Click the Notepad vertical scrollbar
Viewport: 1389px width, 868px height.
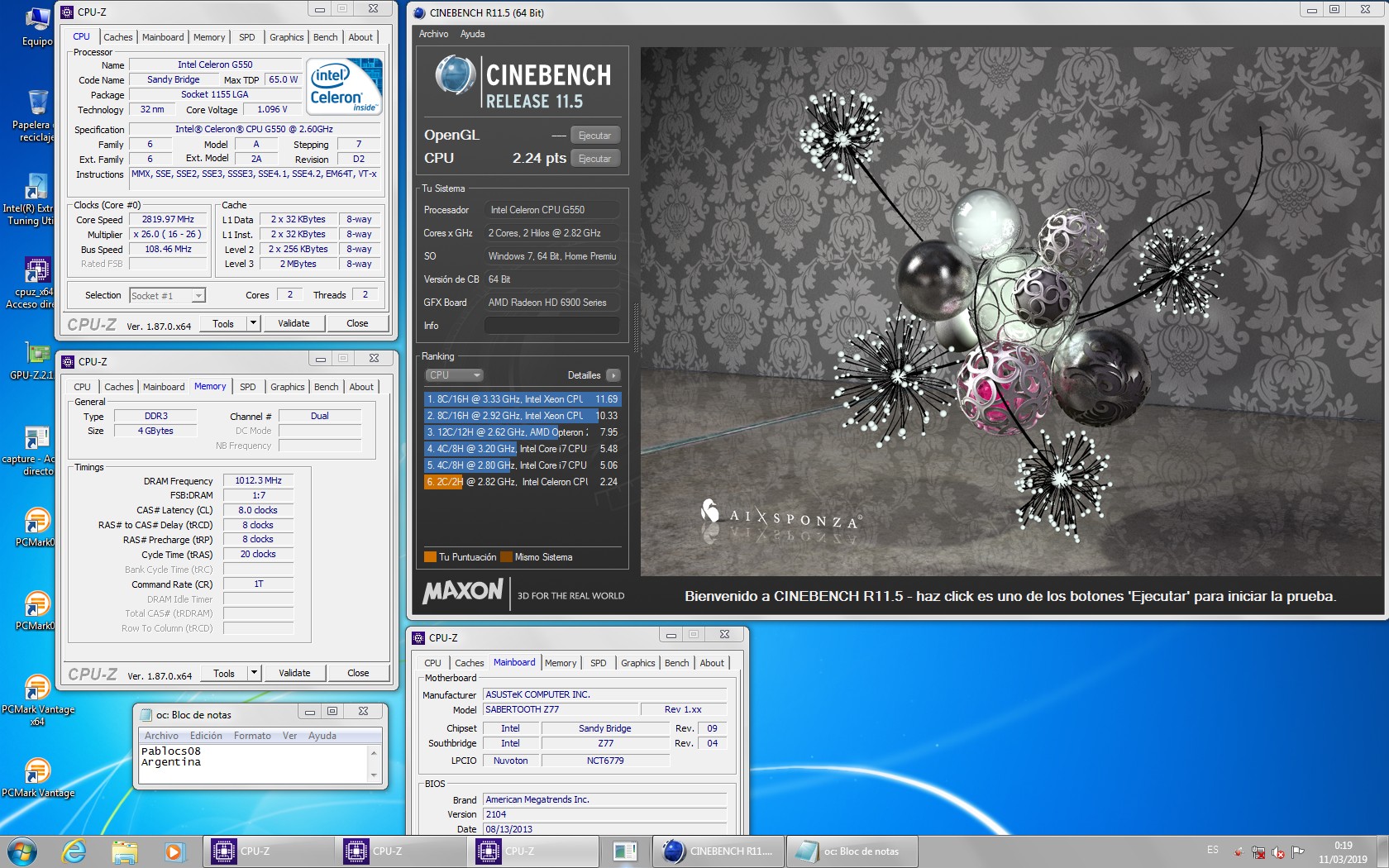374,764
